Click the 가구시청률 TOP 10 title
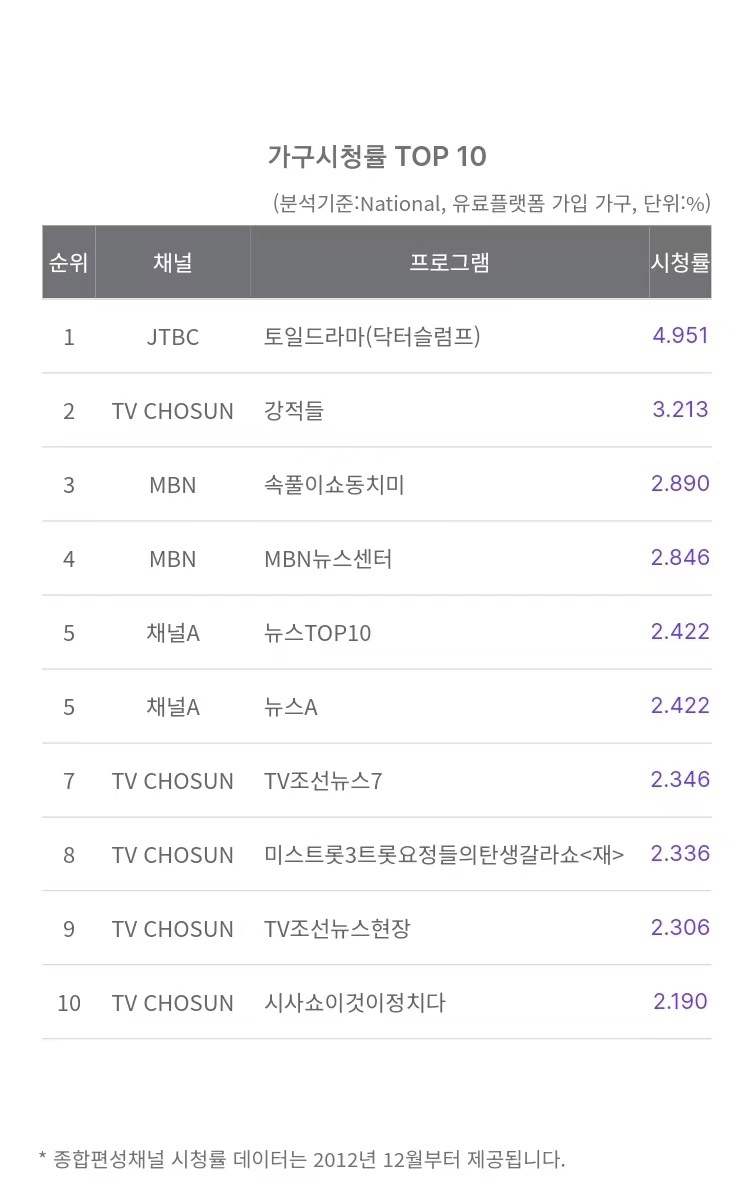This screenshot has width=751, height=1179. tap(377, 156)
